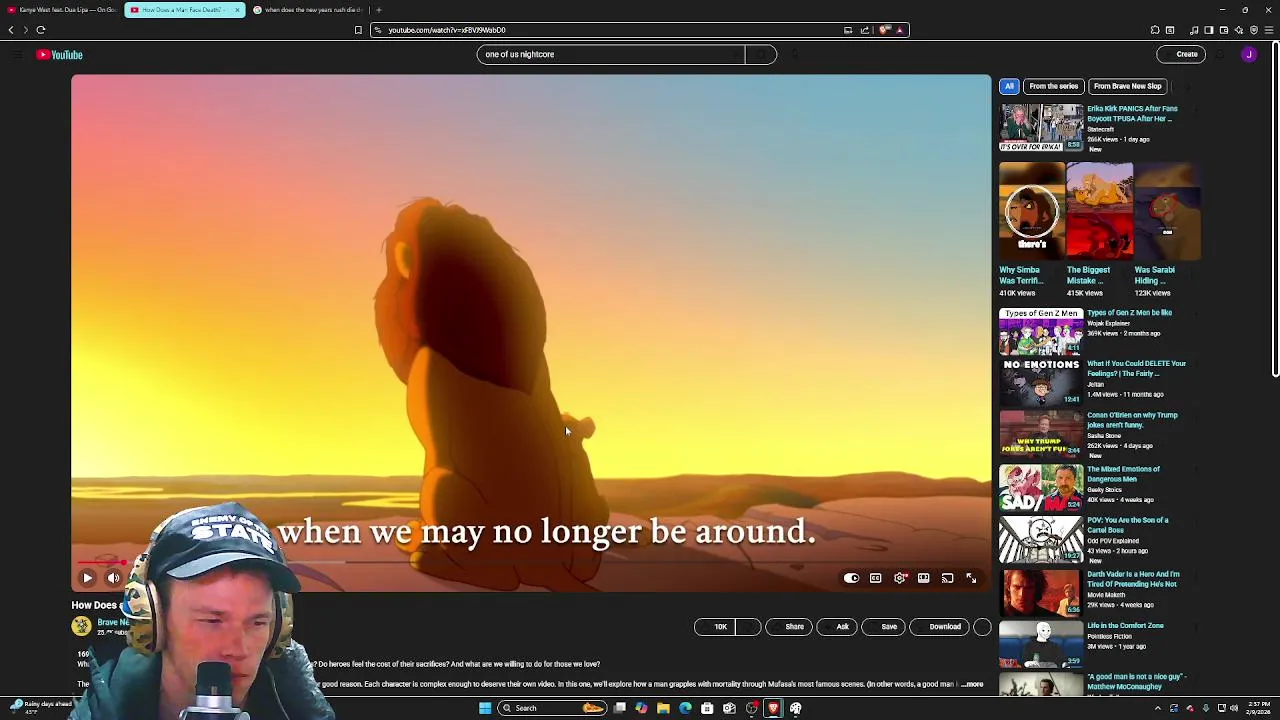
Task: Open the Brave New channel avatar
Action: click(81, 626)
